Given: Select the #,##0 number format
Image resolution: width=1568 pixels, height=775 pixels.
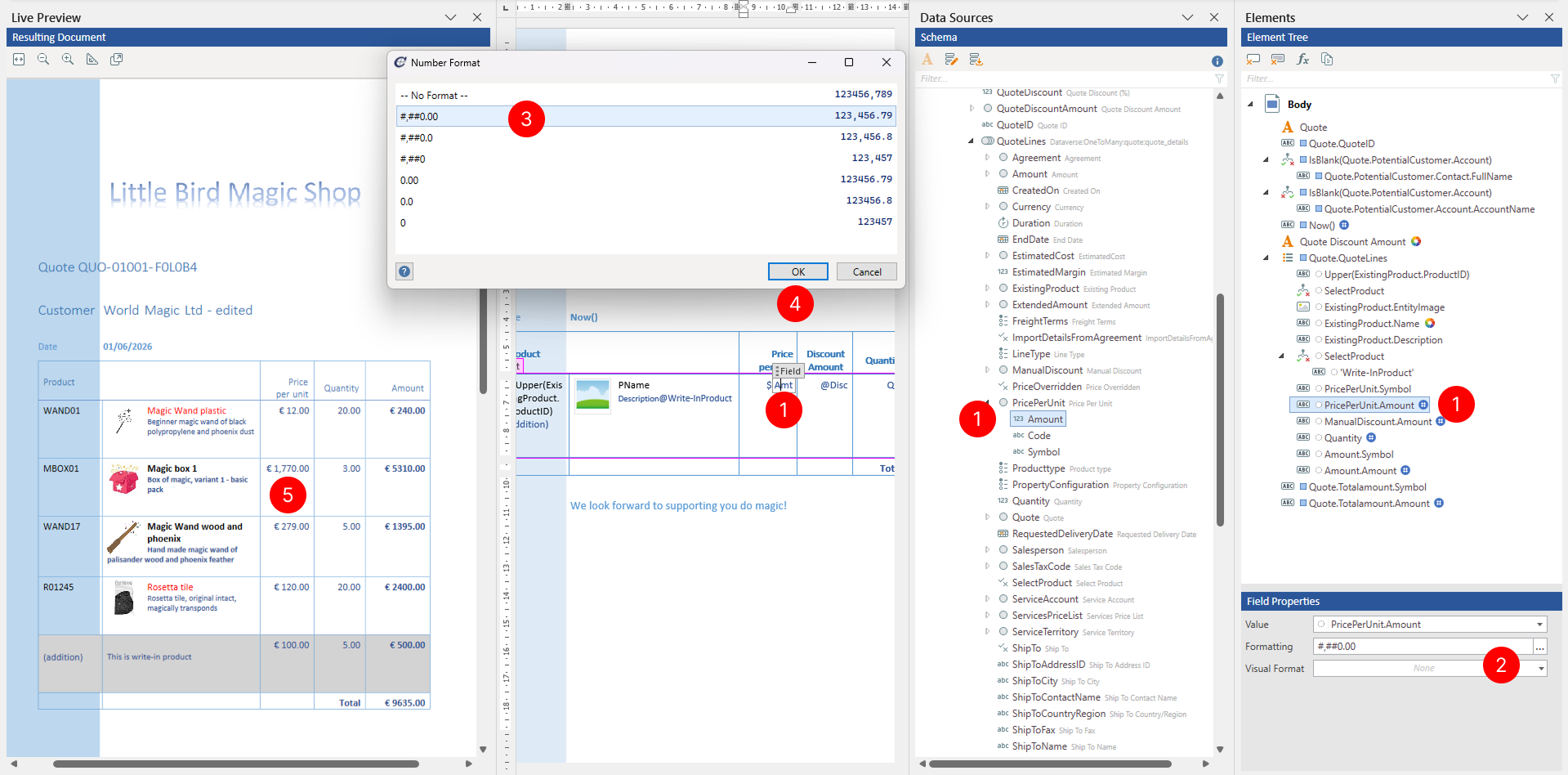Looking at the screenshot, I should coord(646,159).
